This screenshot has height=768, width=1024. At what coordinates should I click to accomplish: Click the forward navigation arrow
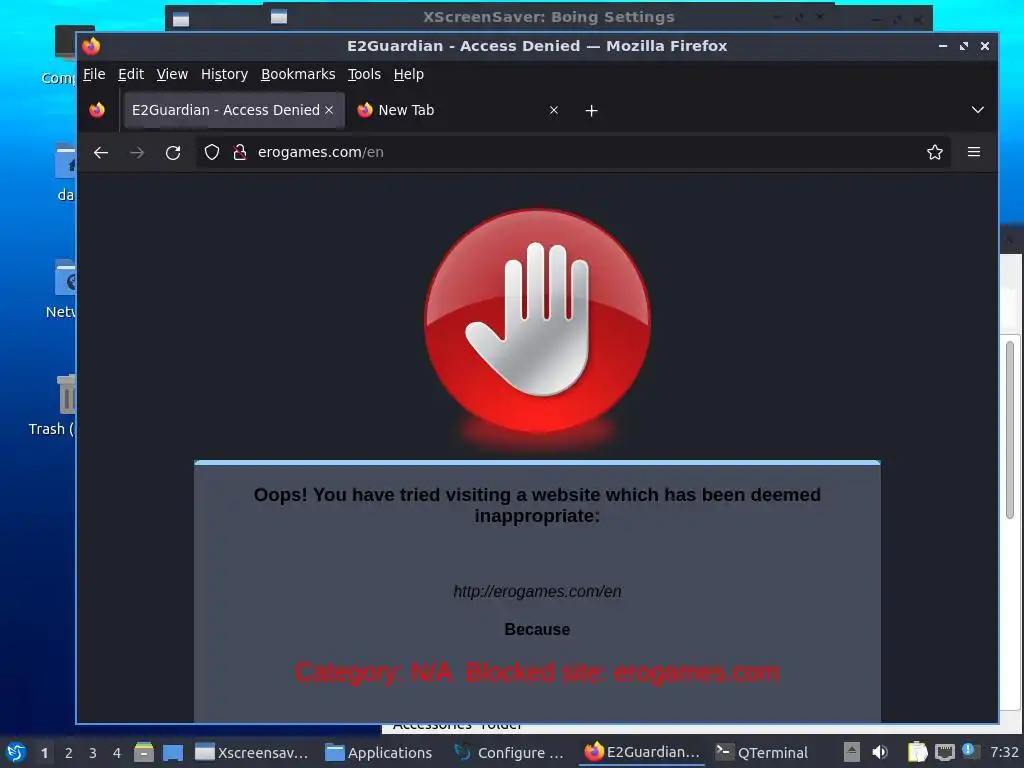click(137, 153)
